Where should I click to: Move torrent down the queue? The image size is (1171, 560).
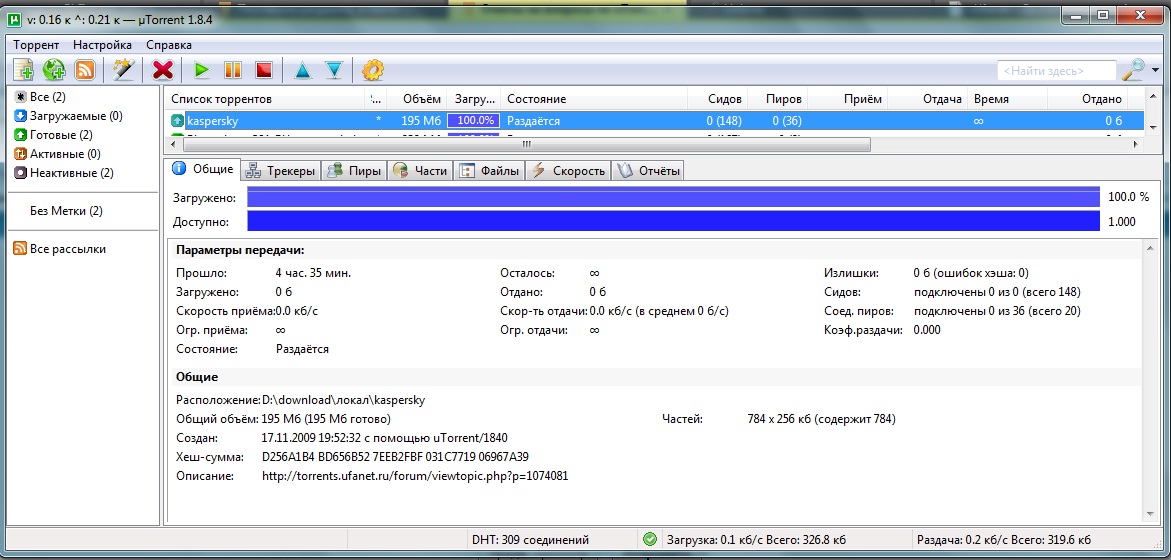tap(333, 70)
